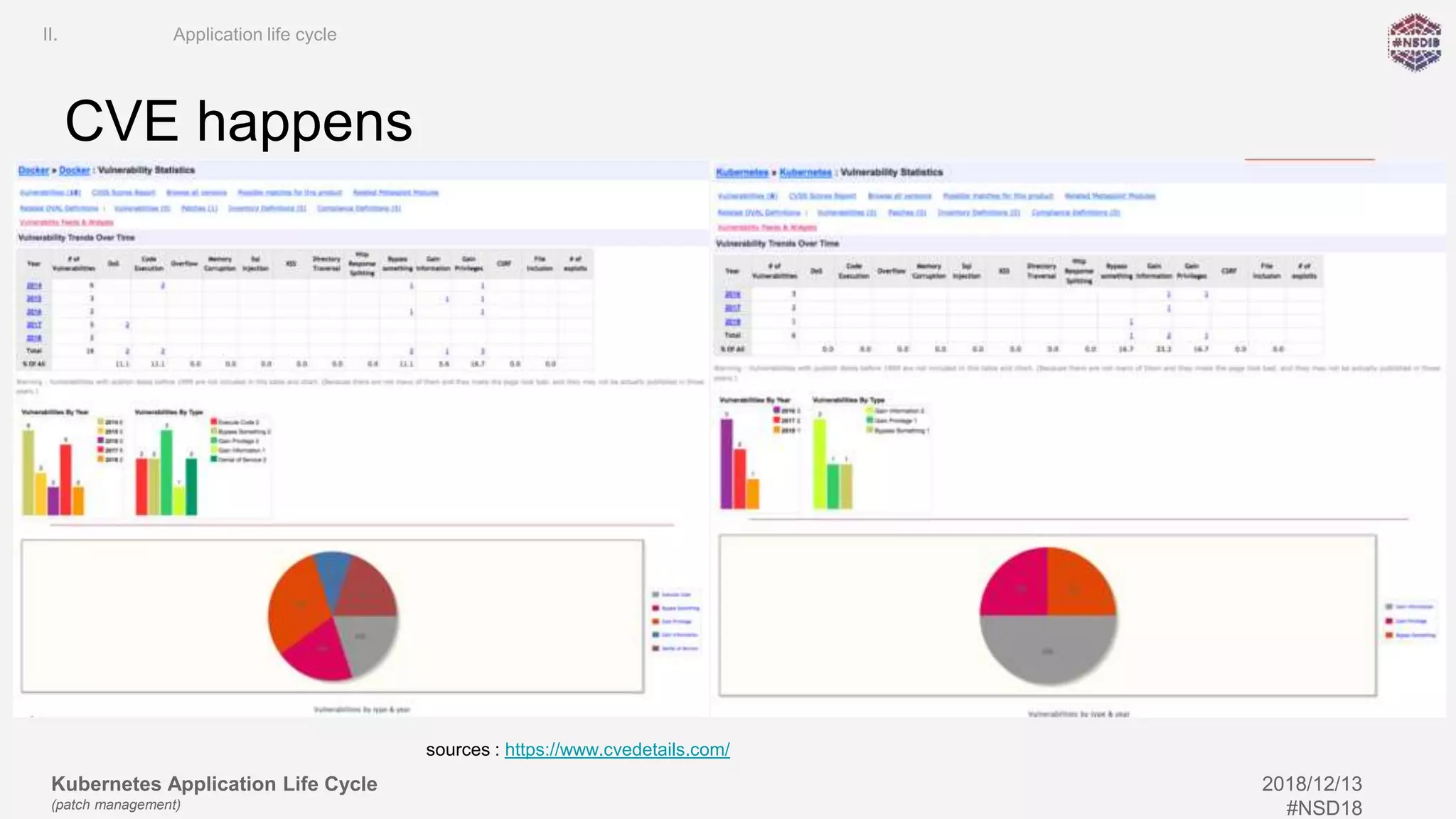Click gray legend swatch of Kubernetes pie chart
Screen dimensions: 1456x819
1389,606
